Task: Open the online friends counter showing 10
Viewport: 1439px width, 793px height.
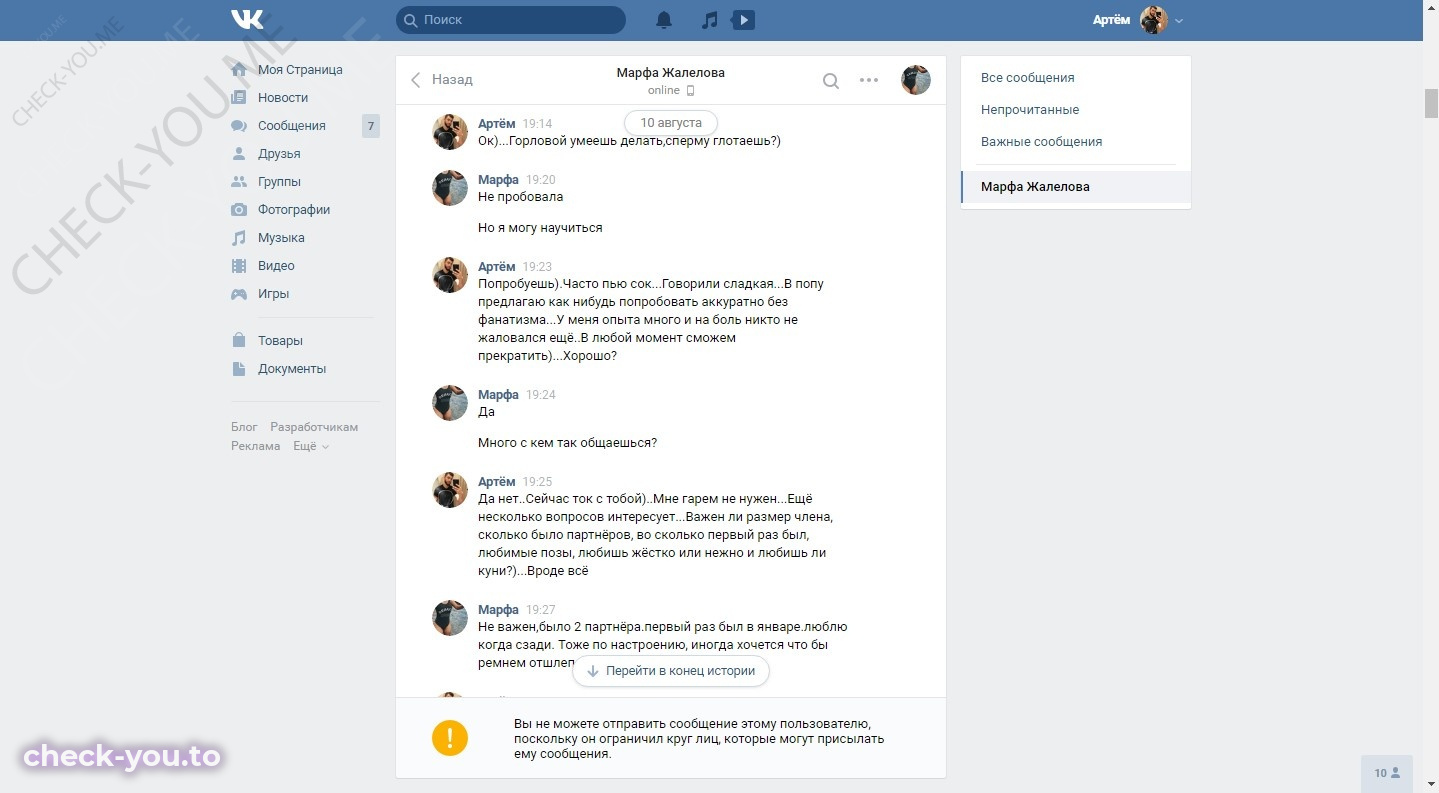Action: (x=1387, y=773)
